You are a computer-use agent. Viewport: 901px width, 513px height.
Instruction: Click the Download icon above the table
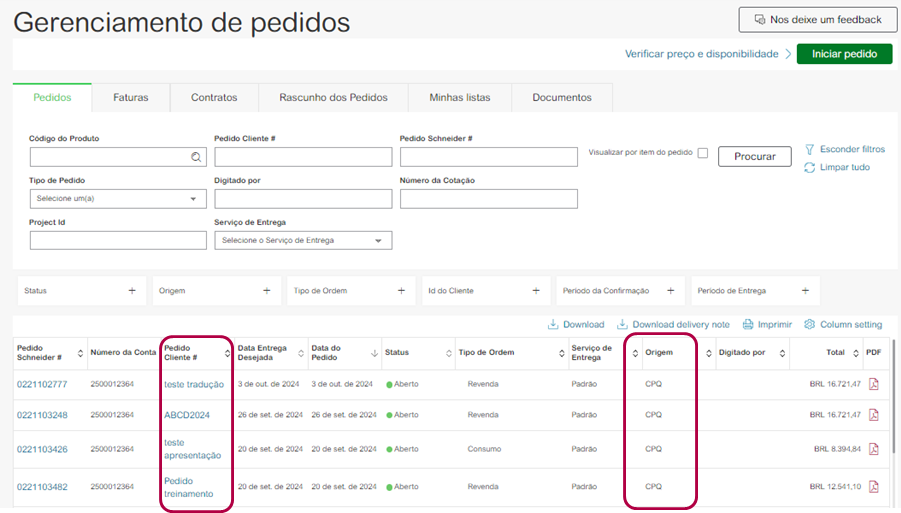coord(553,325)
